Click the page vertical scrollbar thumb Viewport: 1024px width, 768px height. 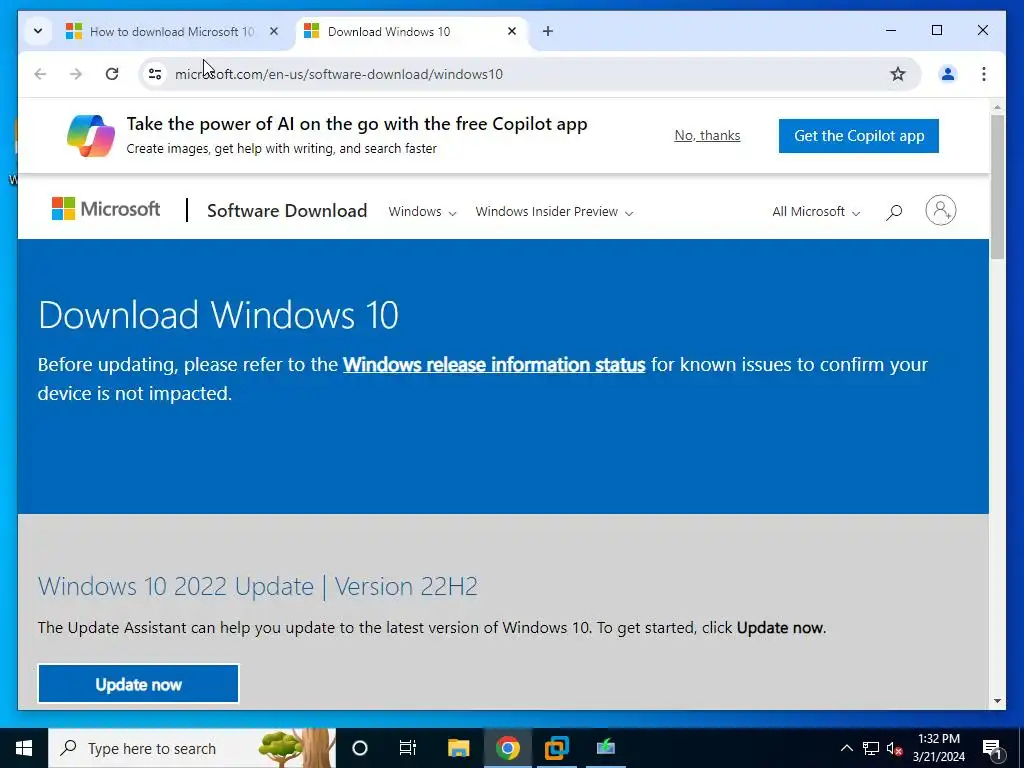pyautogui.click(x=997, y=187)
